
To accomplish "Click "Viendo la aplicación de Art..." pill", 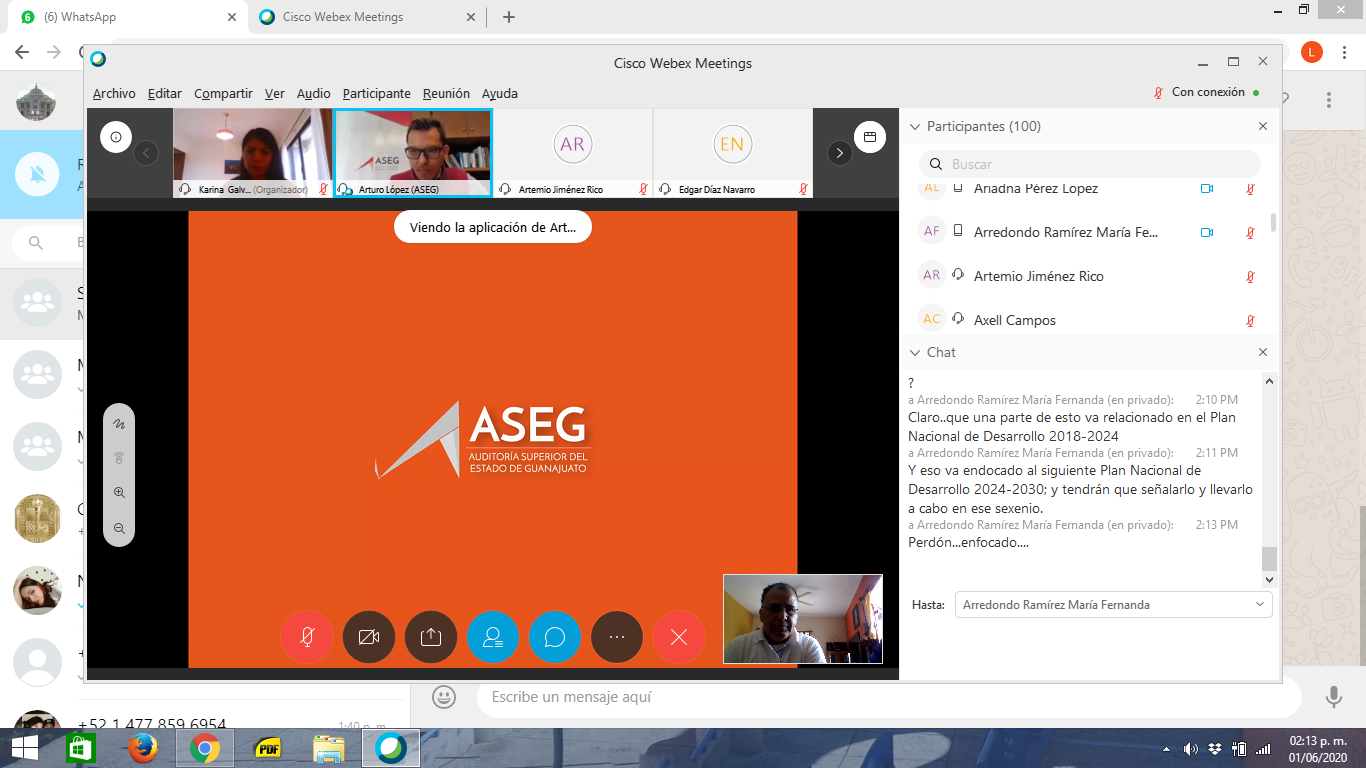I will tap(493, 227).
